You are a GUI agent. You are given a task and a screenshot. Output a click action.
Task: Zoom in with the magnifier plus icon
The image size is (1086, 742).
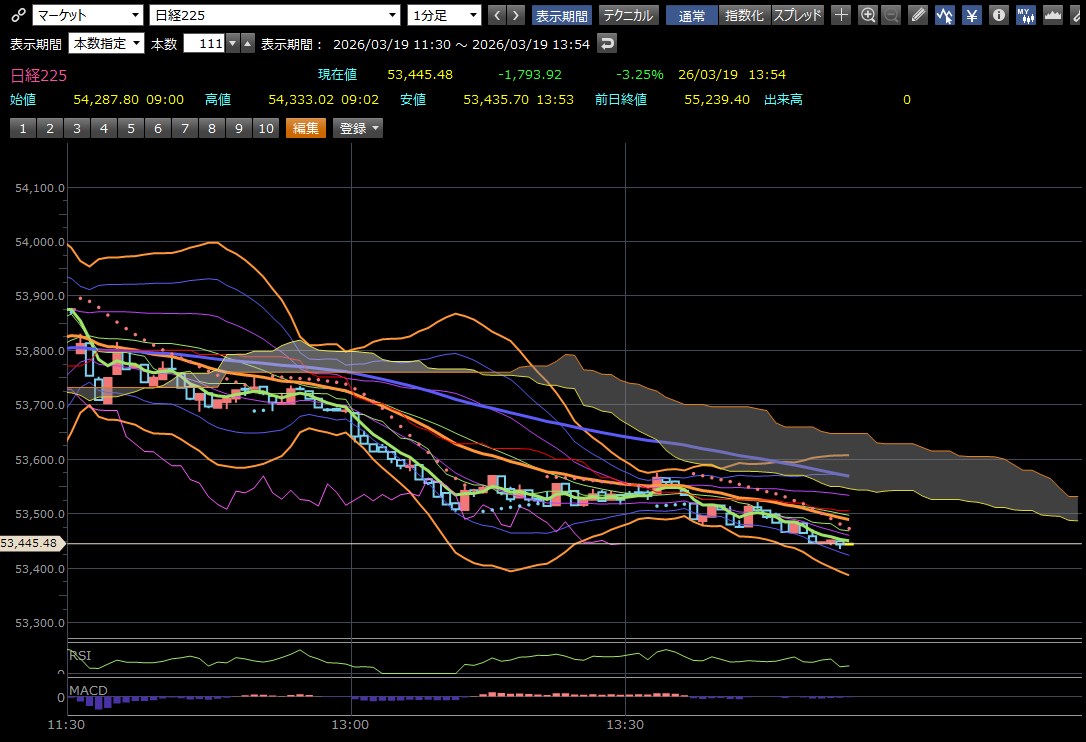point(868,15)
